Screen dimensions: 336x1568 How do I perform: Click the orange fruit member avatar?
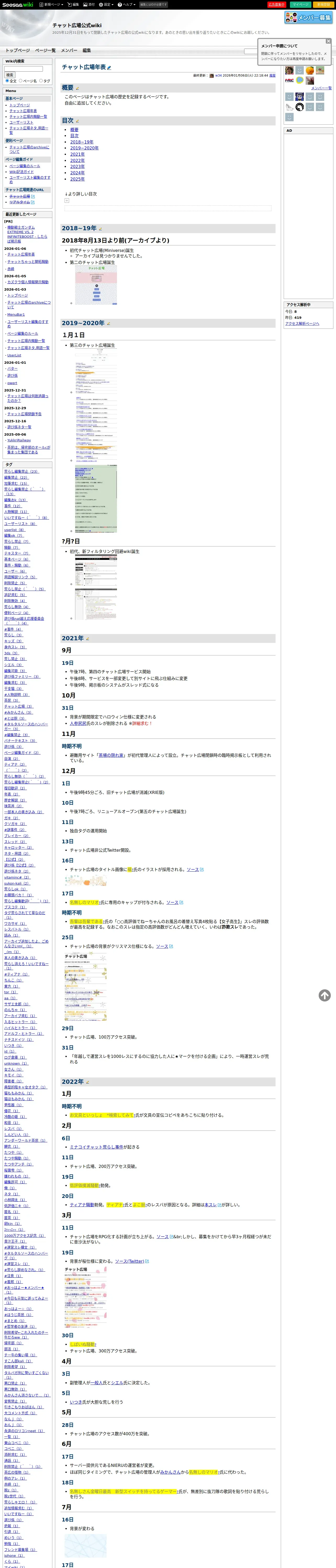click(310, 71)
